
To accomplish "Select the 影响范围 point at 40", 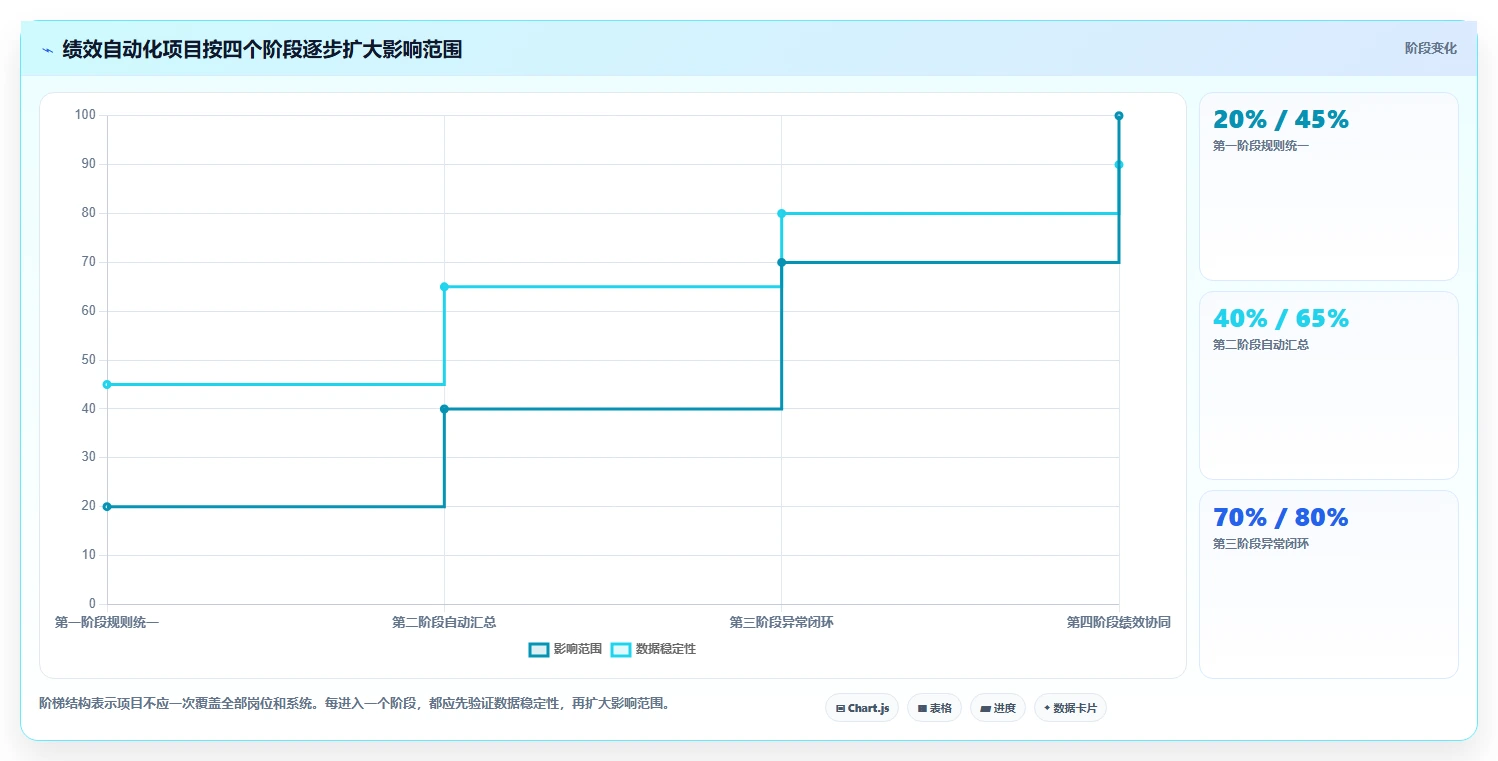I will (x=444, y=409).
